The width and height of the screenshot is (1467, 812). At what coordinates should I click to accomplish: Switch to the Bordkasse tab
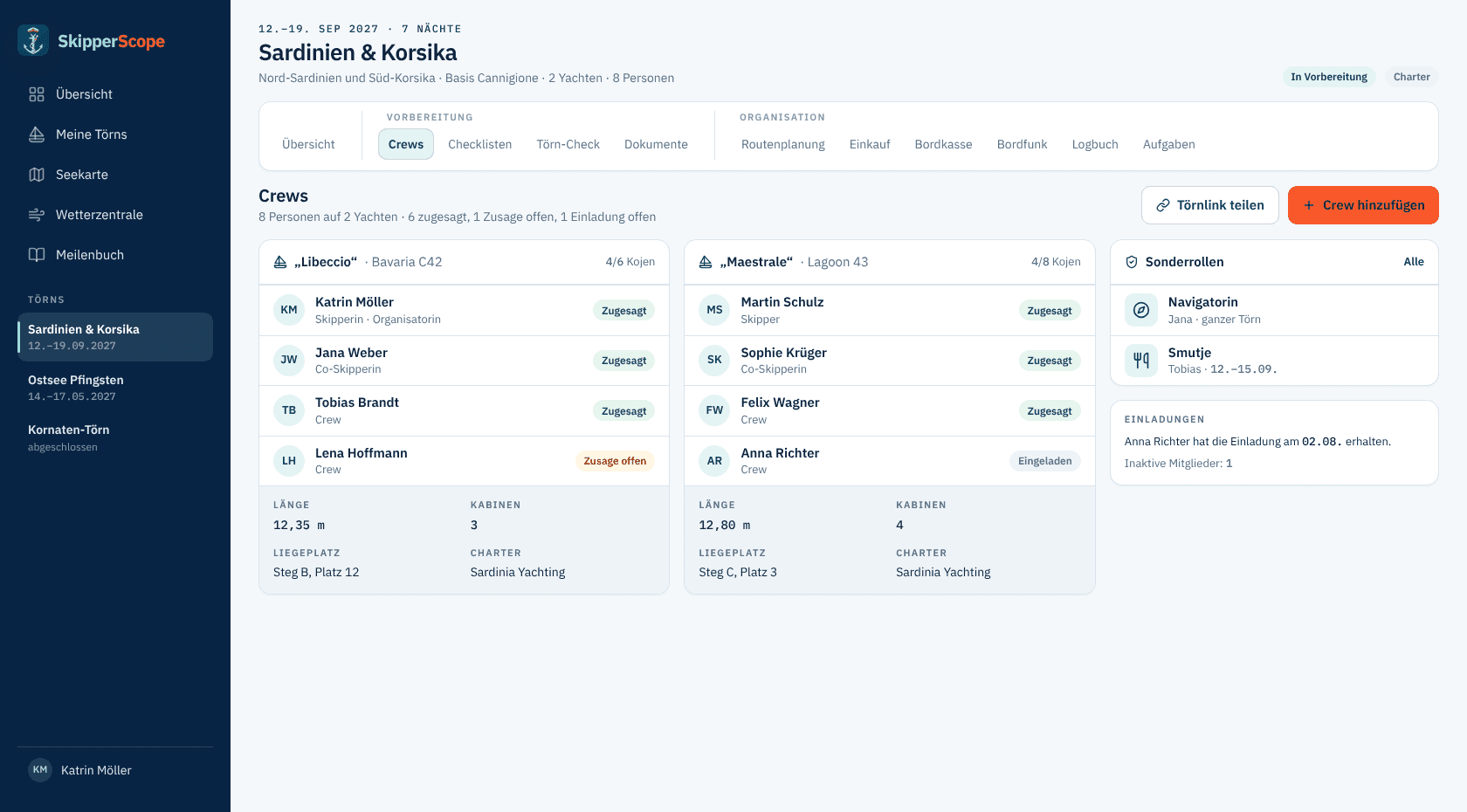(943, 144)
